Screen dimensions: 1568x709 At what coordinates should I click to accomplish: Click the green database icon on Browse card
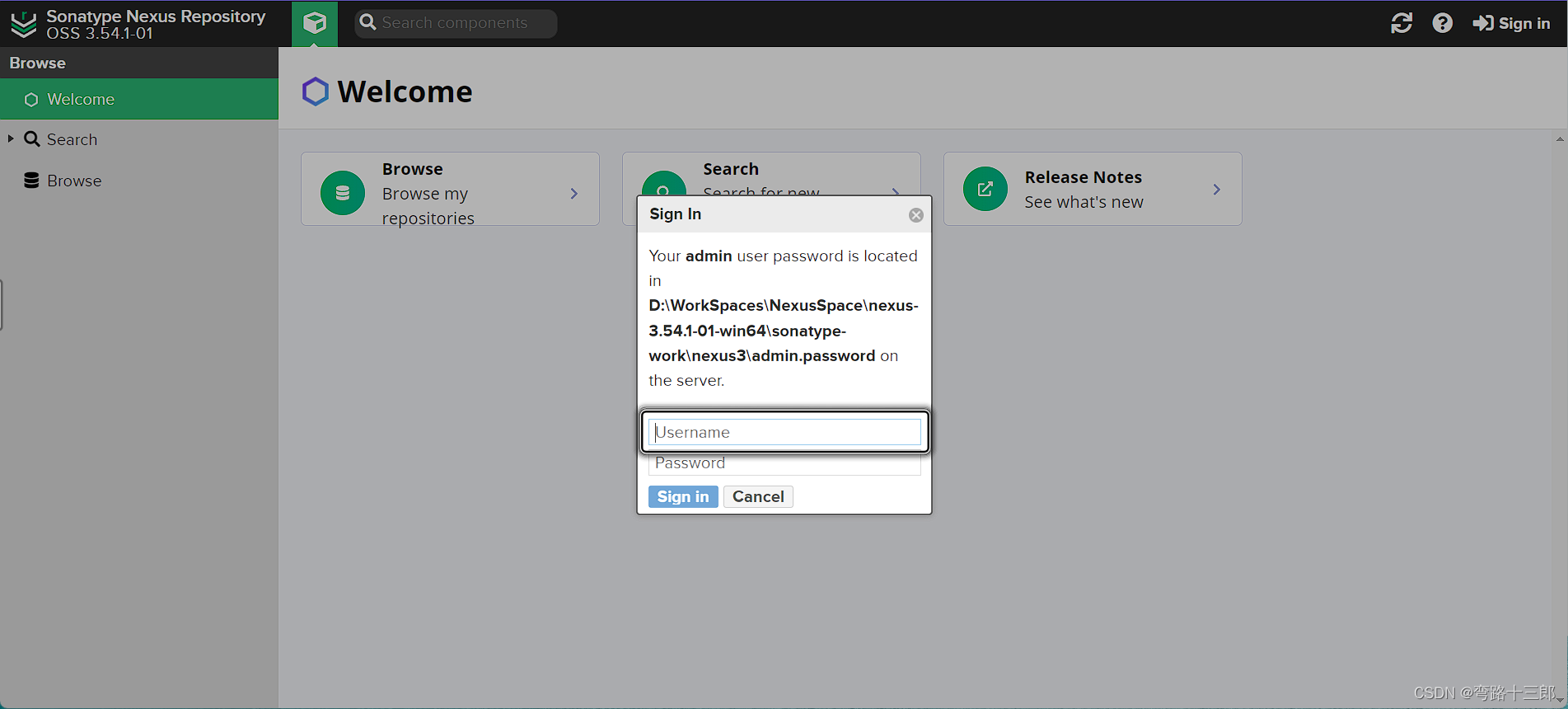click(343, 193)
